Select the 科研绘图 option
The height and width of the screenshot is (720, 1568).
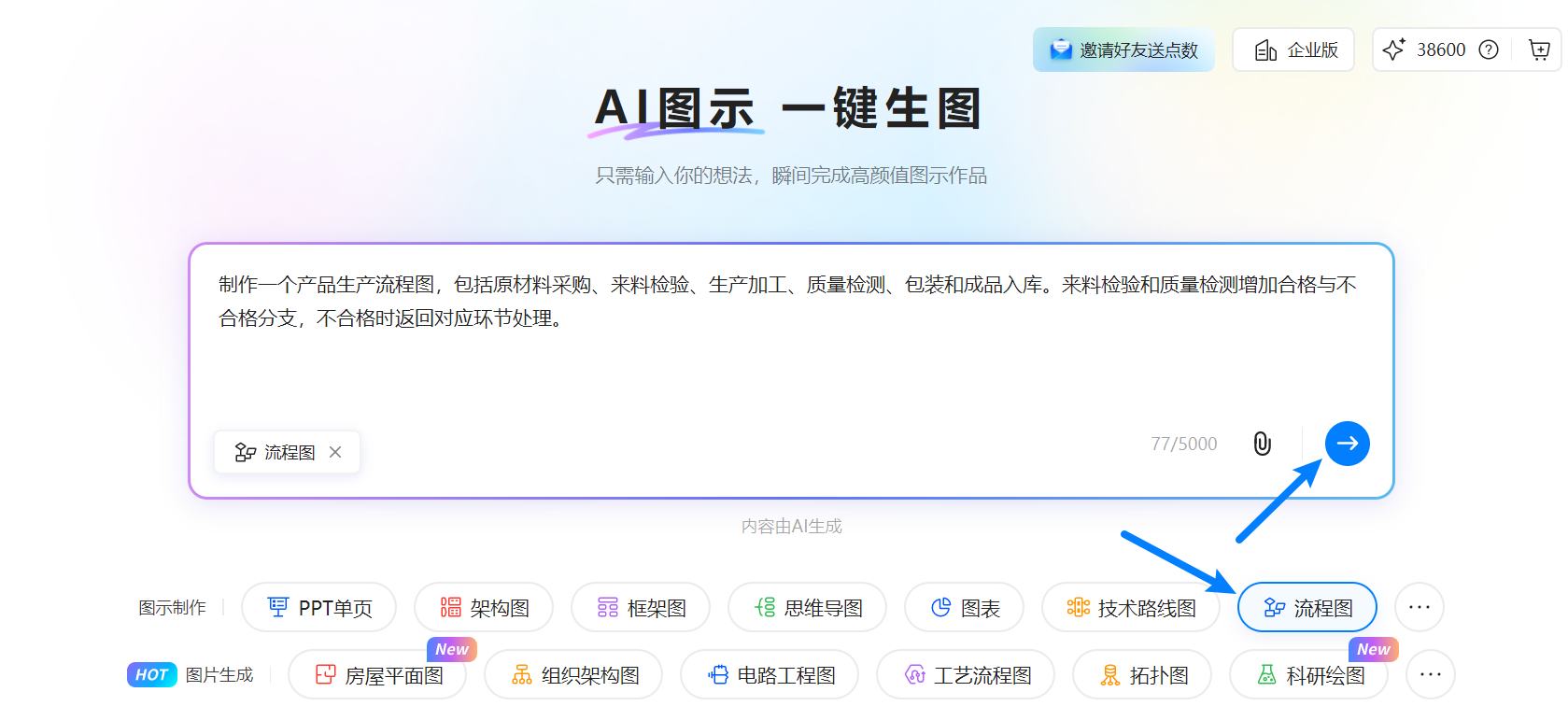tap(1308, 674)
